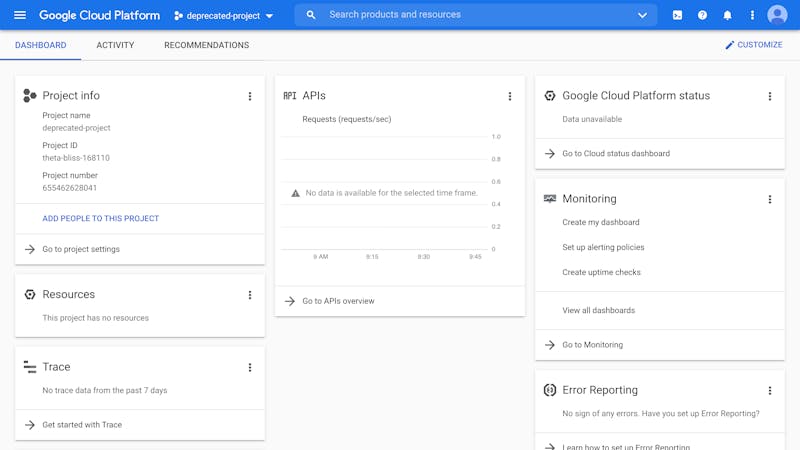The width and height of the screenshot is (800, 450).
Task: Open top bar vertical dots menu
Action: (752, 15)
